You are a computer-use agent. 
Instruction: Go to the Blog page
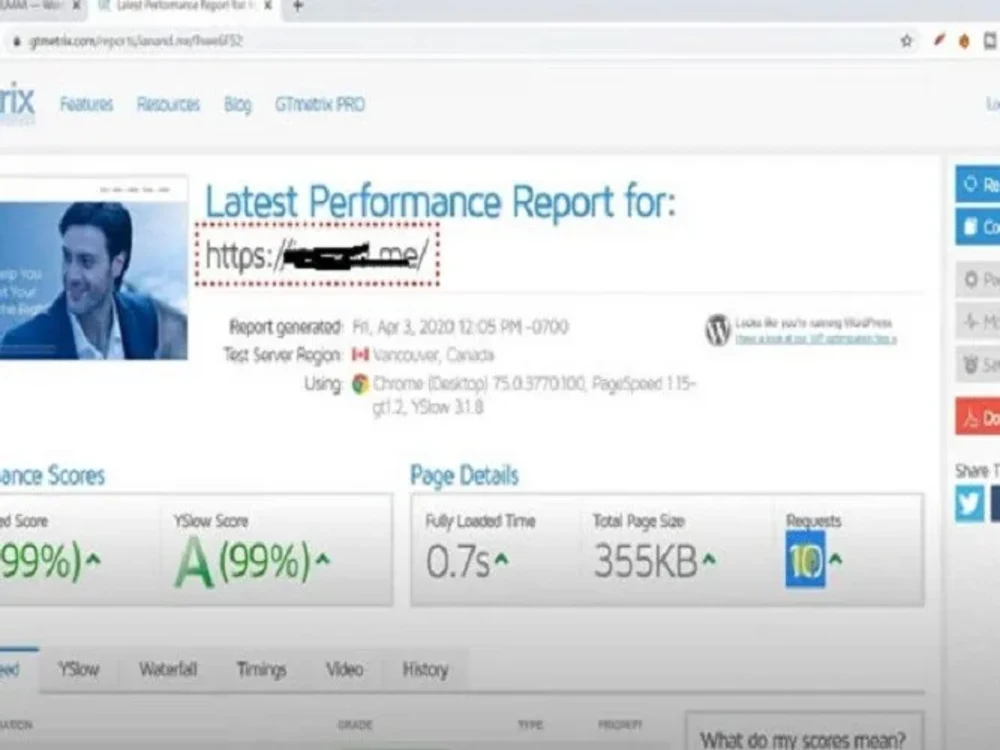tap(237, 105)
